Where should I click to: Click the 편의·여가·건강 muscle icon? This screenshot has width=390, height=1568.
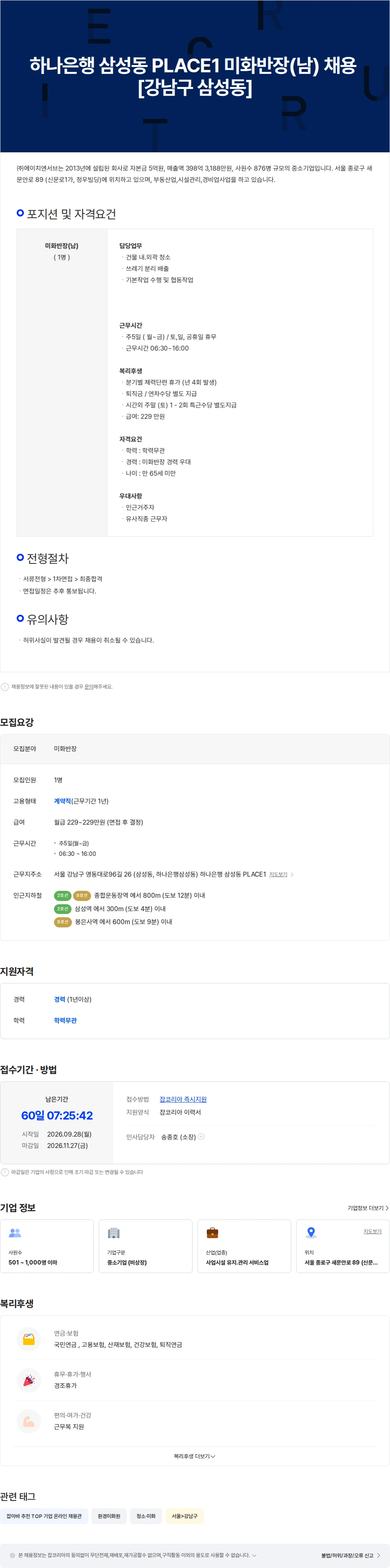coord(28,1421)
